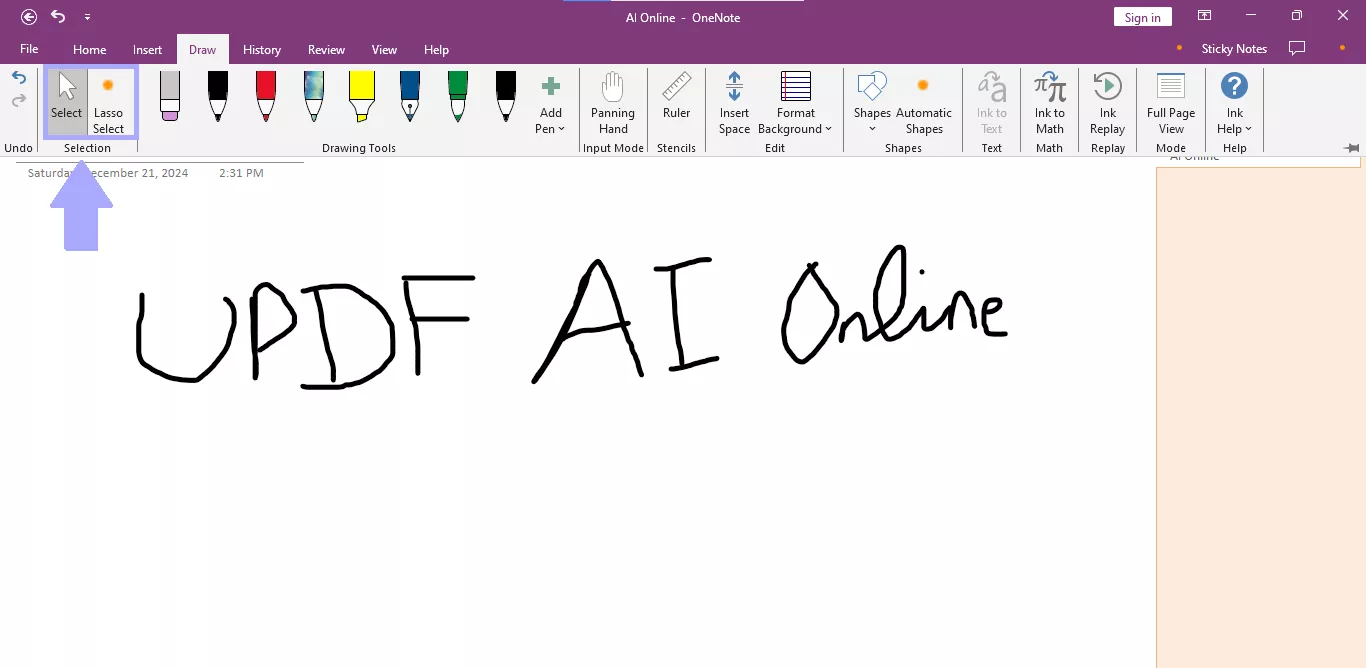Open the Shapes dropdown
The width and height of the screenshot is (1366, 668).
(x=871, y=103)
